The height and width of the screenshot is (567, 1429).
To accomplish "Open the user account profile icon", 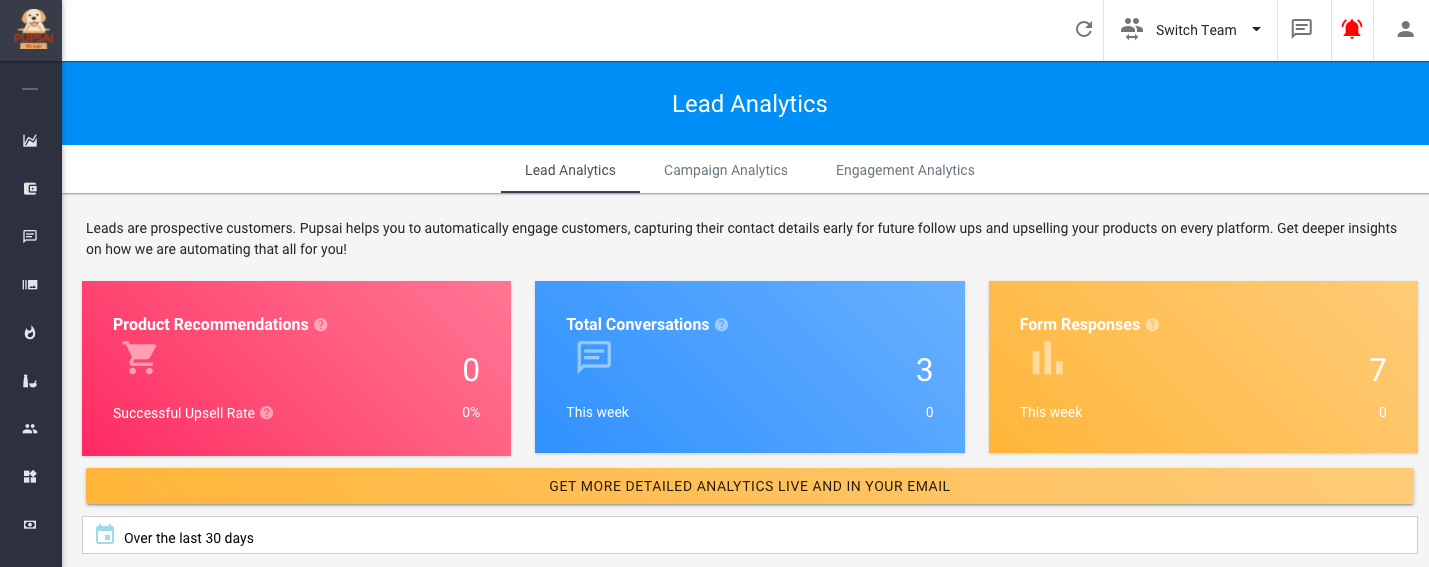I will coord(1405,30).
